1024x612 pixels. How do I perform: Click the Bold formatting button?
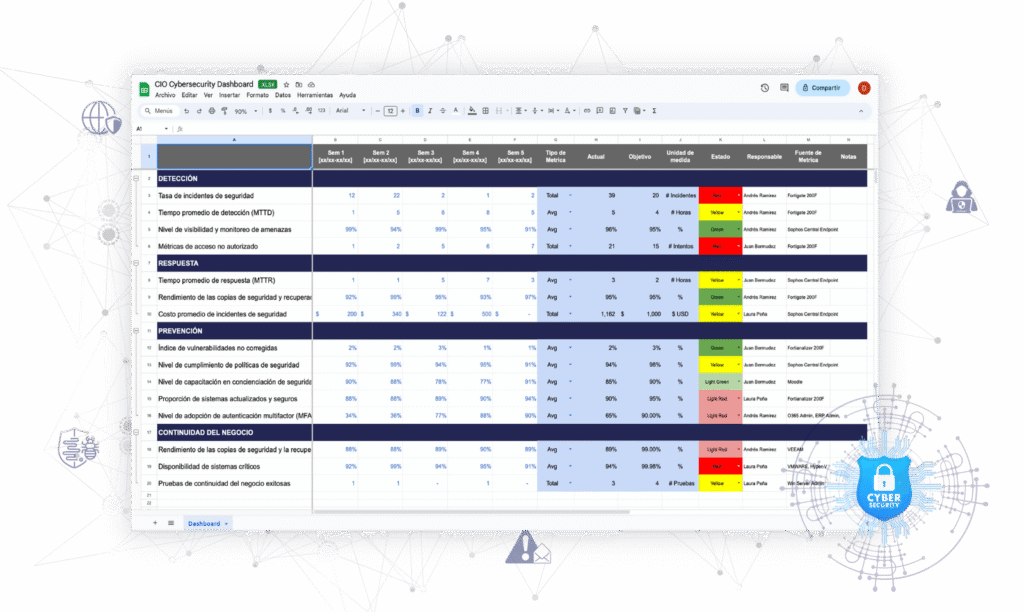tap(417, 111)
